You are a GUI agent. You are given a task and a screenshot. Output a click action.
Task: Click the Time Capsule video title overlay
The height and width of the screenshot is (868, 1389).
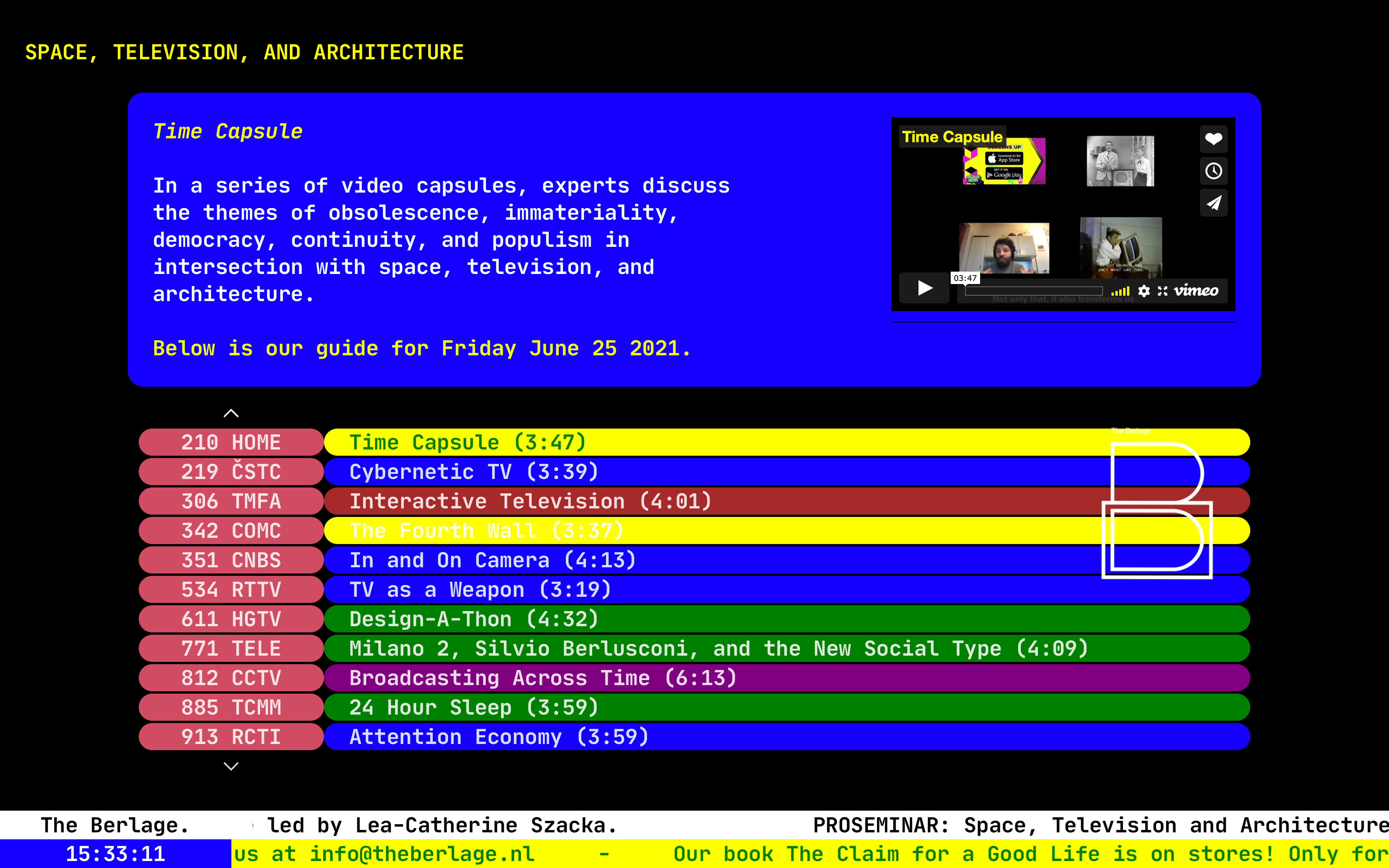point(952,137)
